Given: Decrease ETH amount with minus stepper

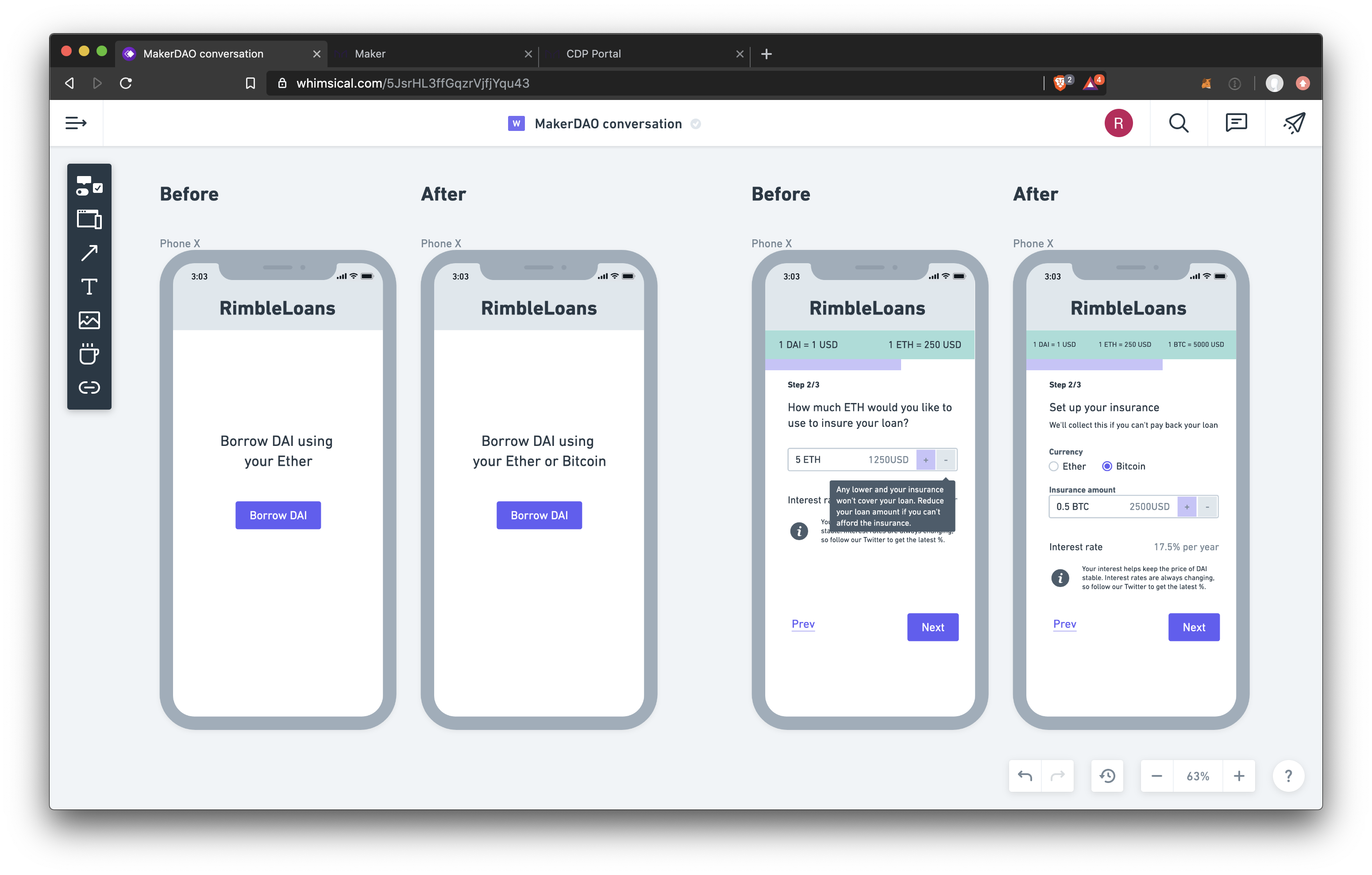Looking at the screenshot, I should (x=945, y=460).
